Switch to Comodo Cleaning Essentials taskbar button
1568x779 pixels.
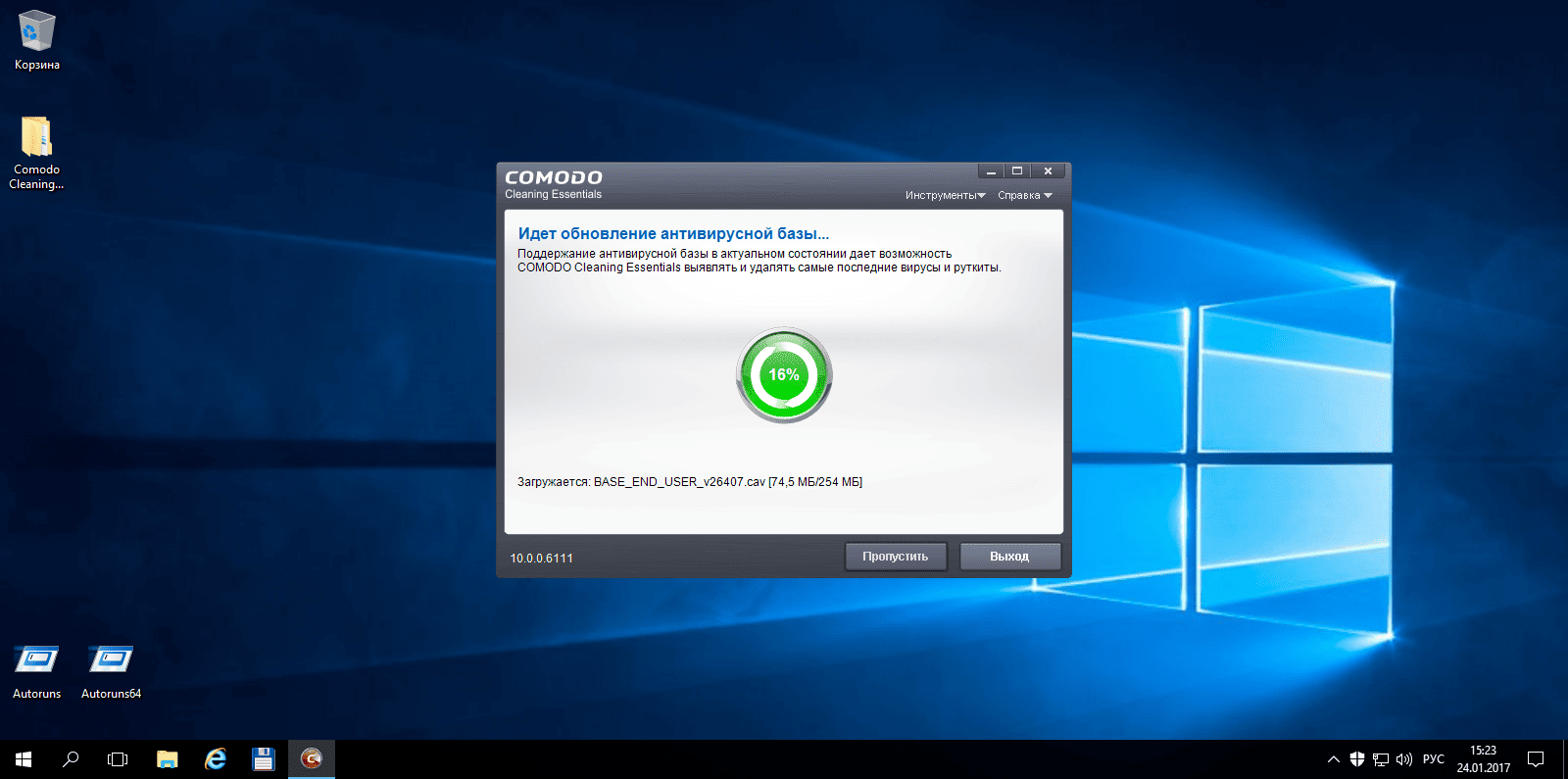click(x=312, y=759)
